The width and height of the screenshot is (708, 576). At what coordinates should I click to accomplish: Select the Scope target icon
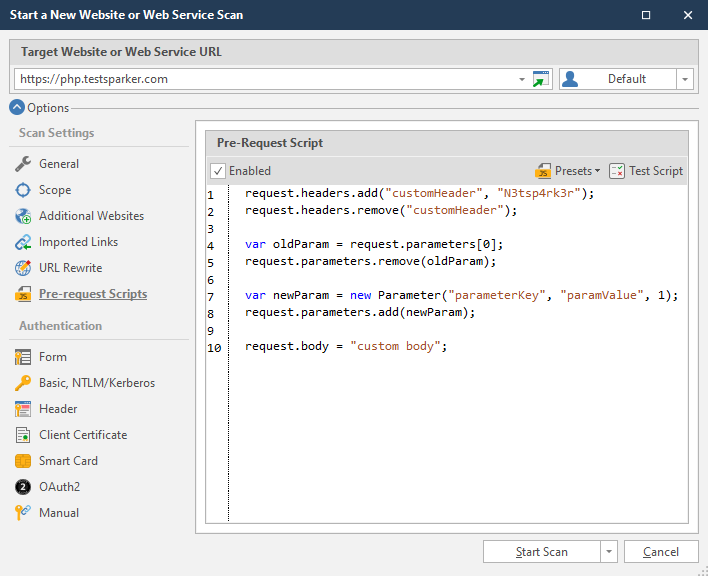pyautogui.click(x=23, y=190)
